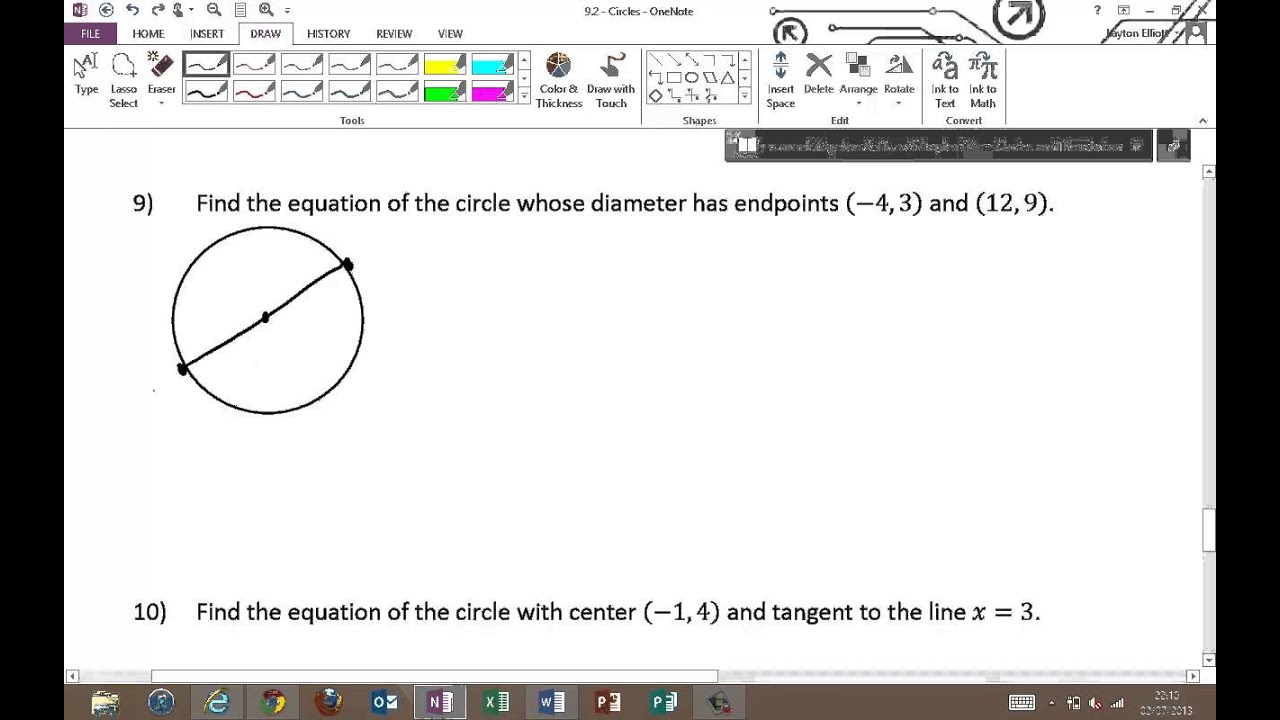The height and width of the screenshot is (720, 1280).
Task: Pick the rectangle shape
Action: pos(674,78)
